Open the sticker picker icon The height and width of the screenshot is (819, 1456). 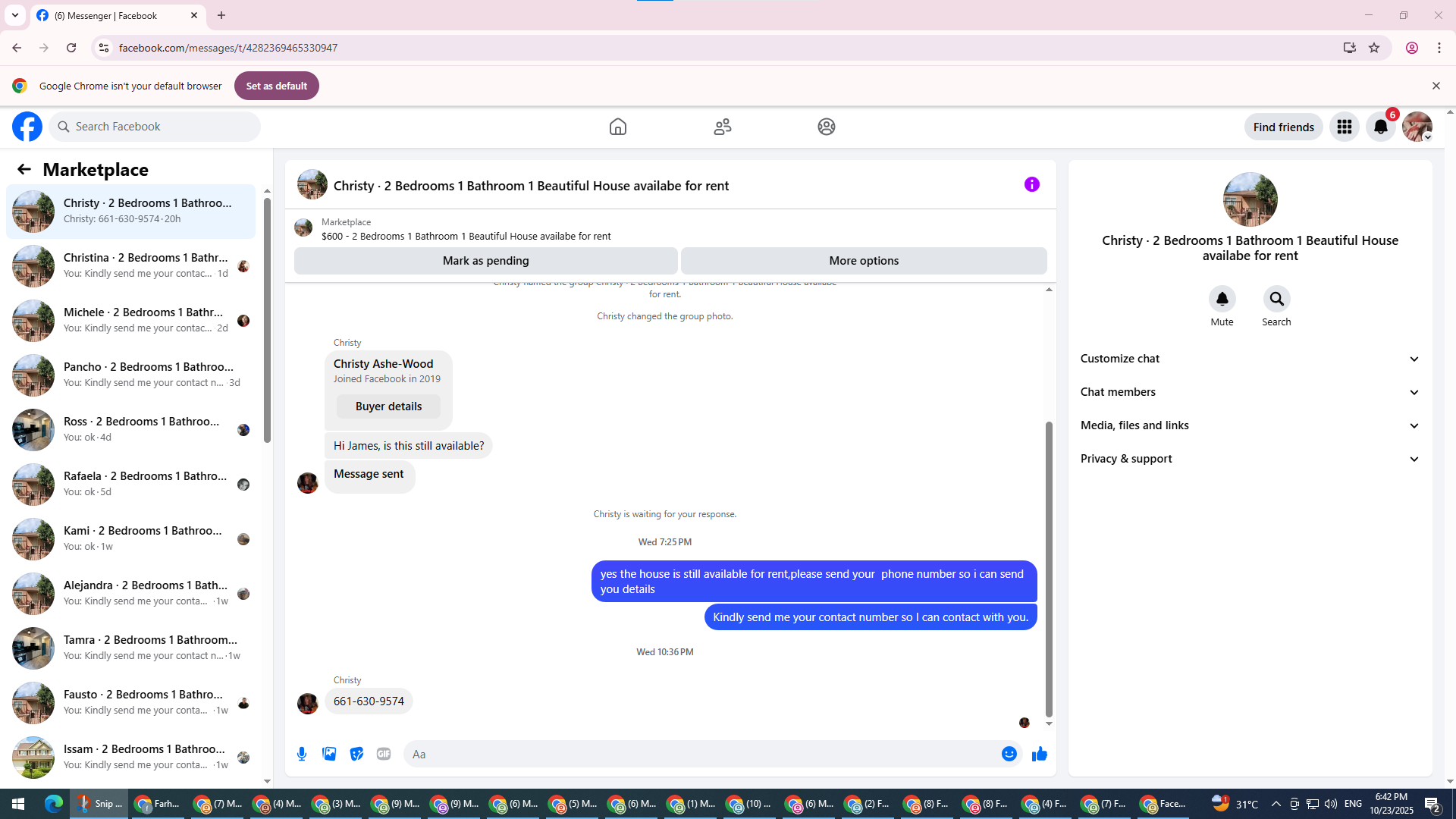(356, 754)
